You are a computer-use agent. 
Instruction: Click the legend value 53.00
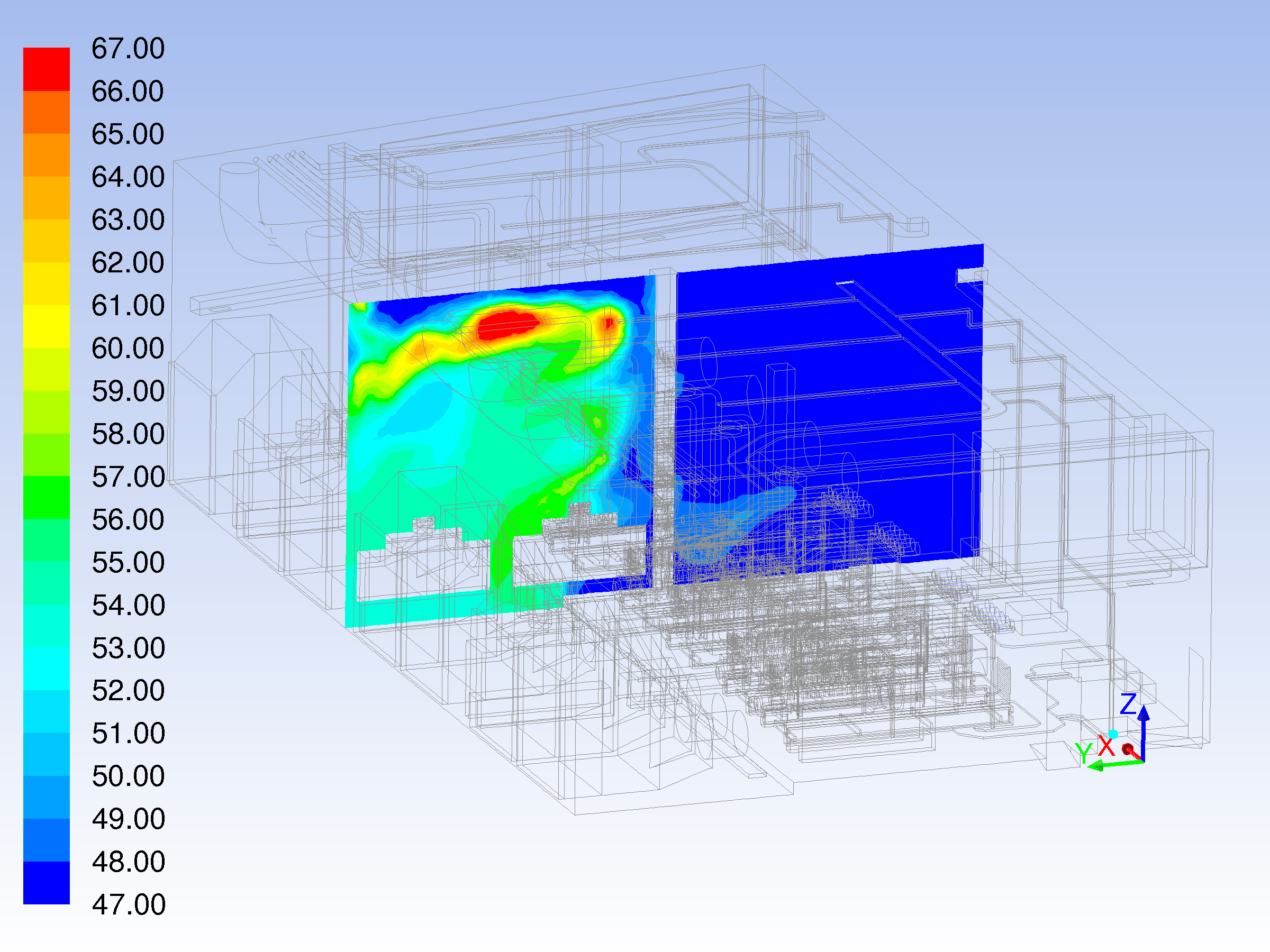128,648
